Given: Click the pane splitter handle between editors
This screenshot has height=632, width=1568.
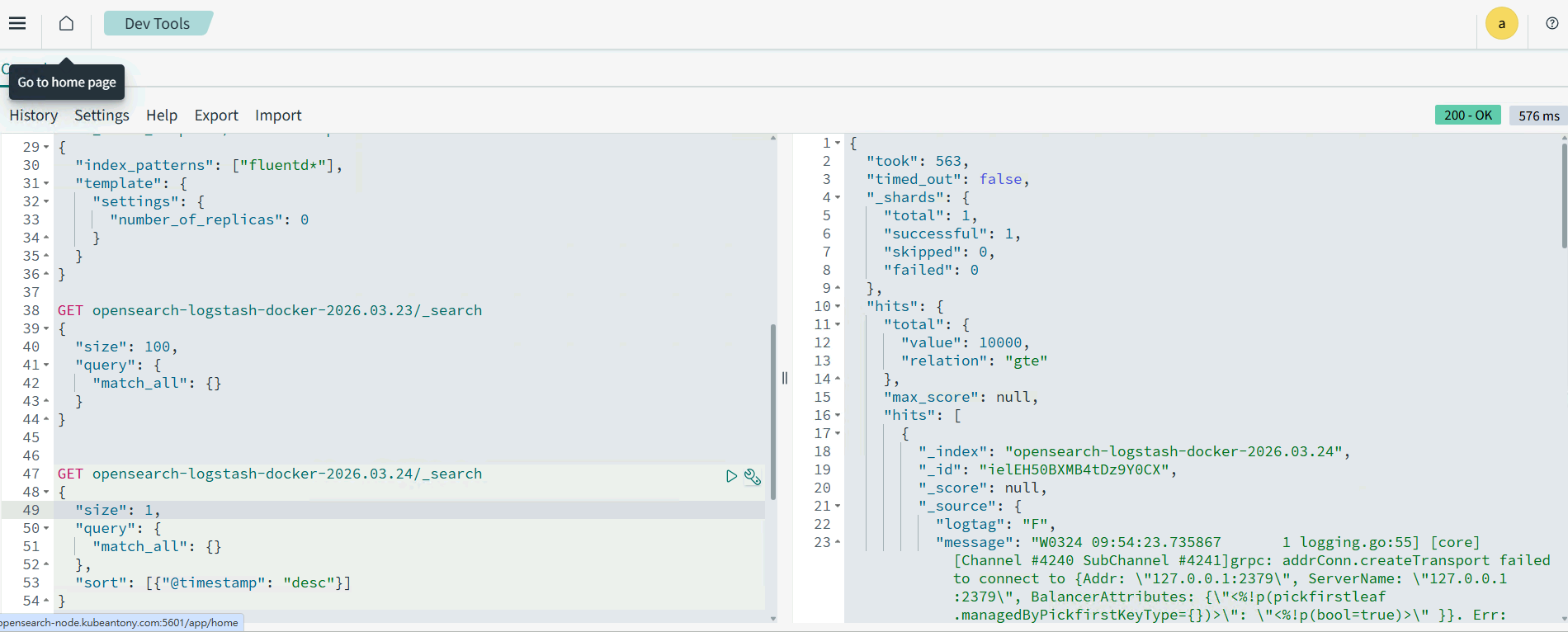Looking at the screenshot, I should (785, 378).
